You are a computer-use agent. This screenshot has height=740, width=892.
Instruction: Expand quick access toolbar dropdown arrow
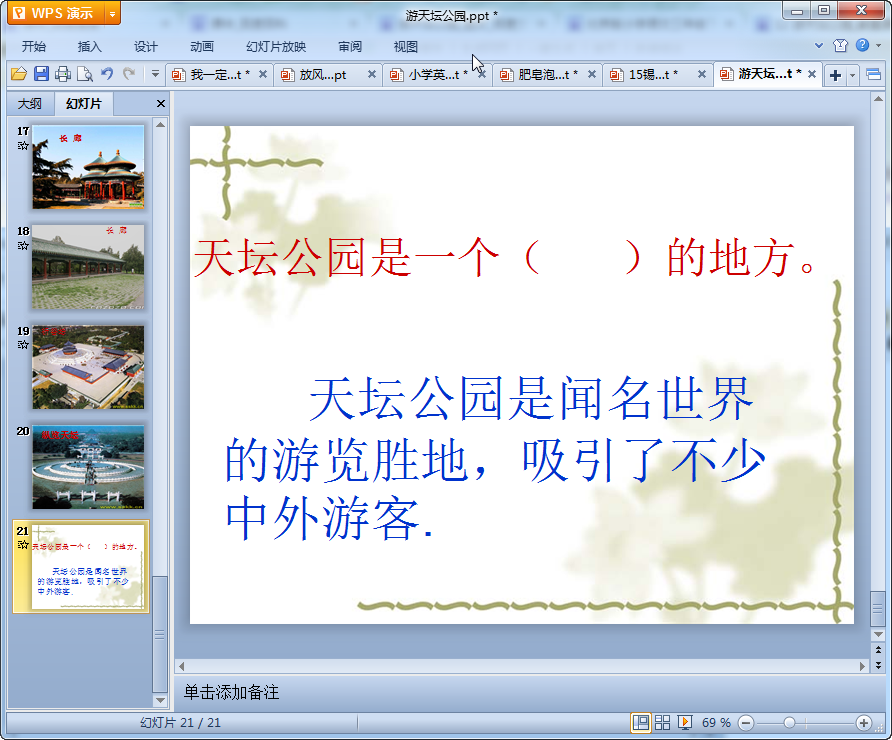coord(155,74)
